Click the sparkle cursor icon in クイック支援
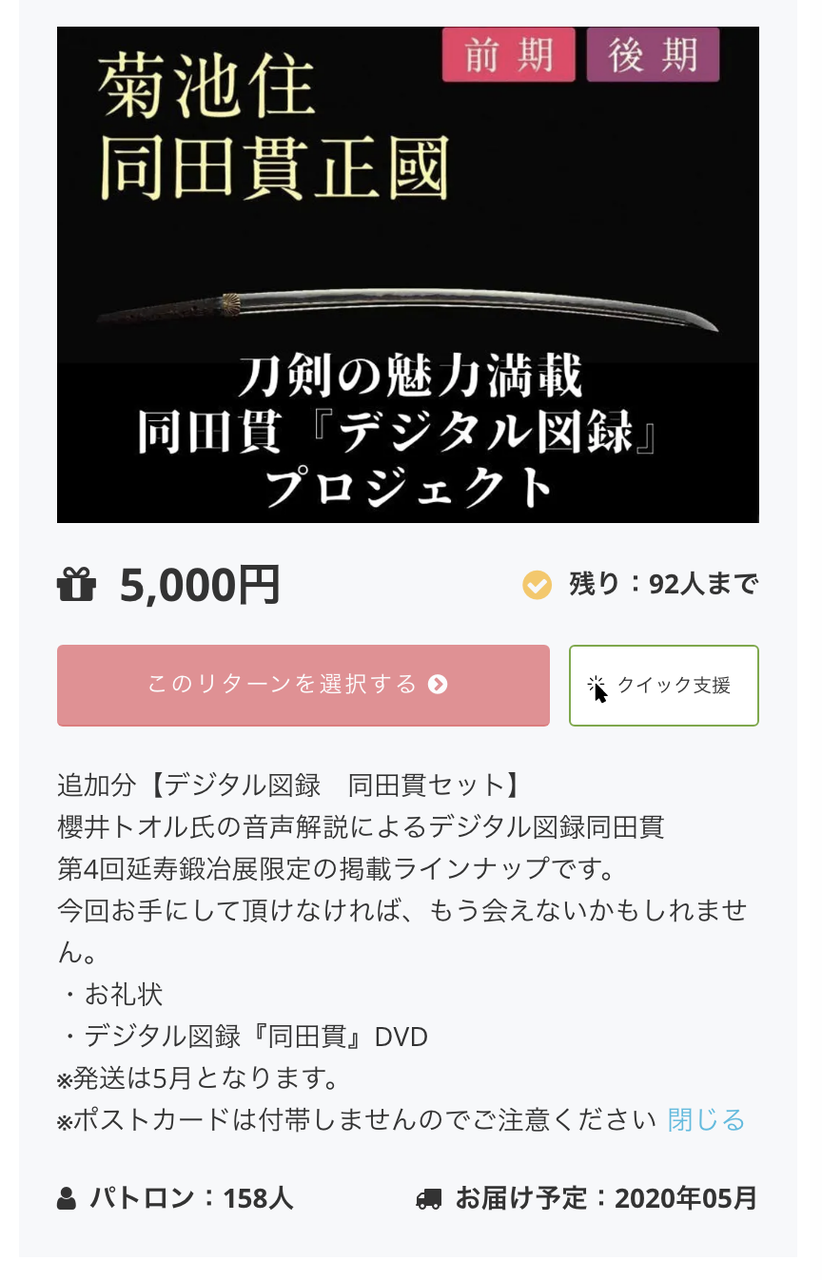The image size is (822, 1280). 597,688
